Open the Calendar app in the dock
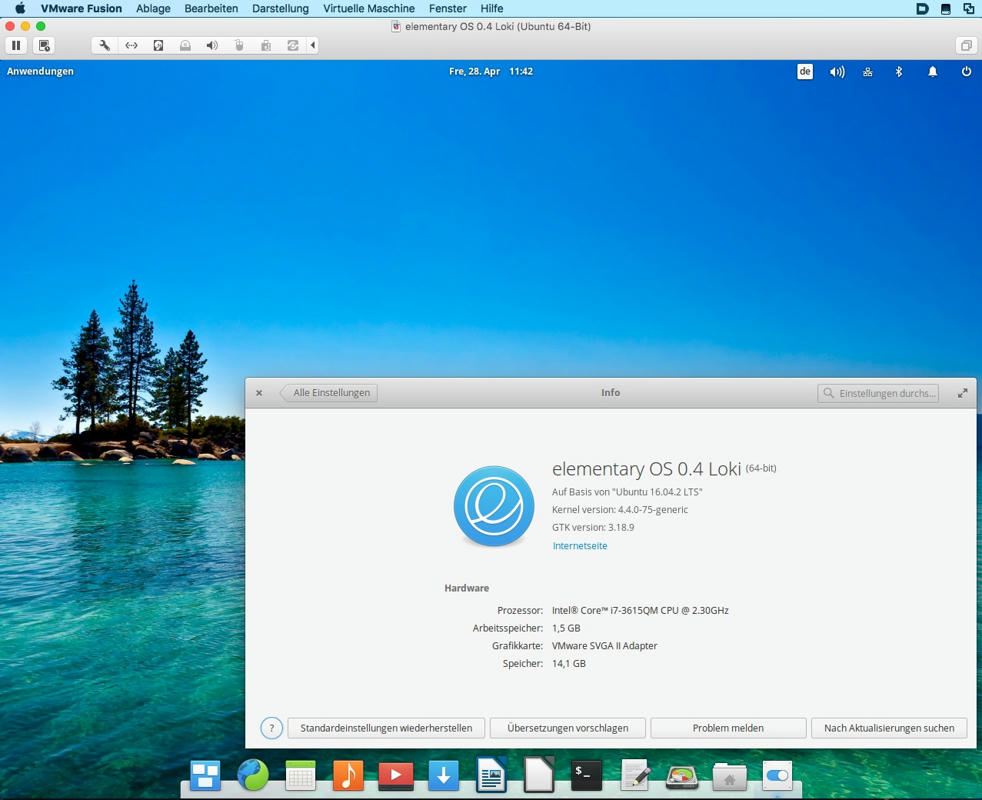This screenshot has width=982, height=800. pyautogui.click(x=300, y=775)
